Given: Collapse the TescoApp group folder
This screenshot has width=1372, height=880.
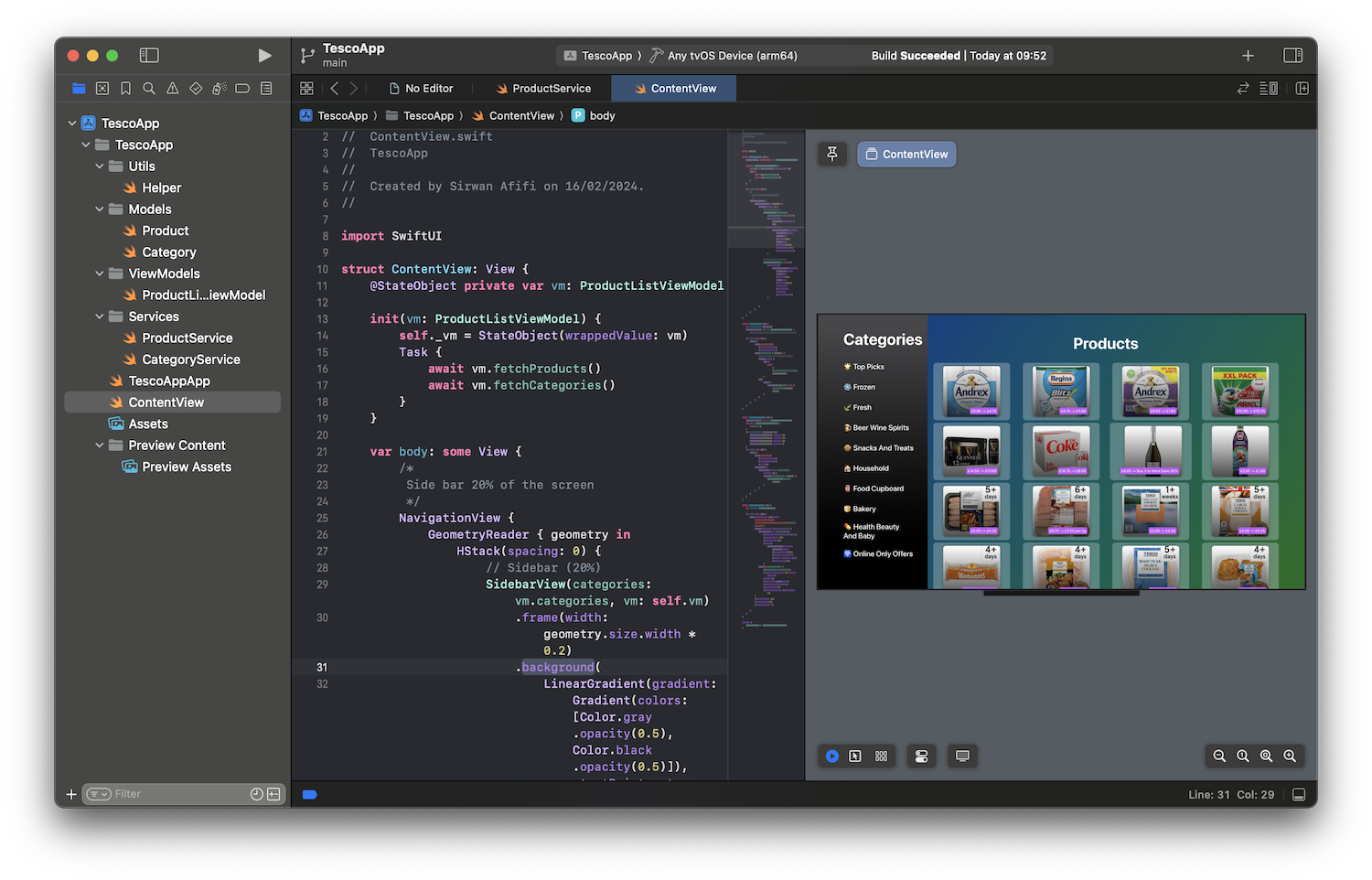Looking at the screenshot, I should (x=86, y=145).
